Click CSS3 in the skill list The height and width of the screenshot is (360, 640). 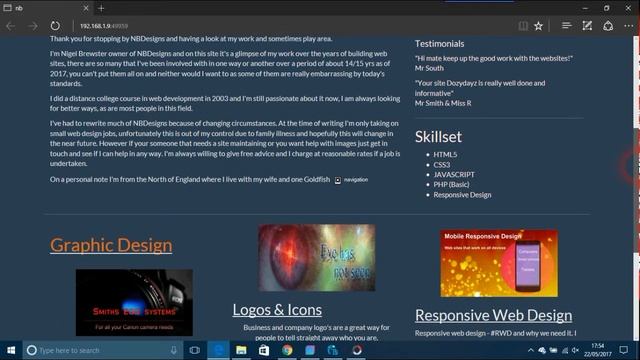[x=442, y=164]
